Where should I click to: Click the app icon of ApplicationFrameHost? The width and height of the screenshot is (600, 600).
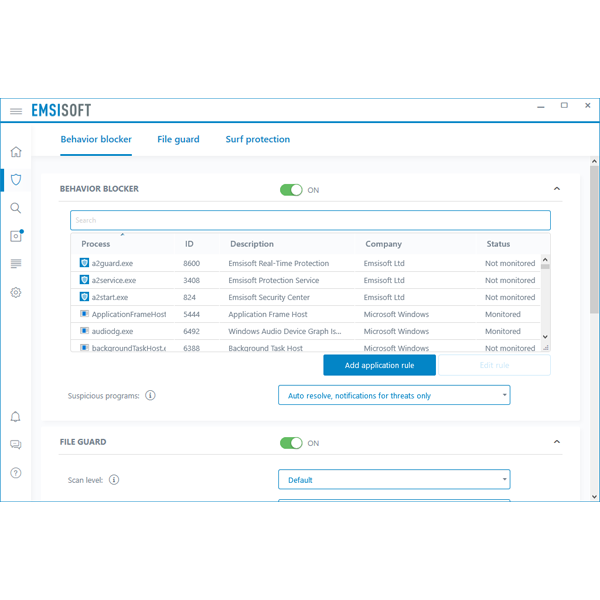point(84,314)
